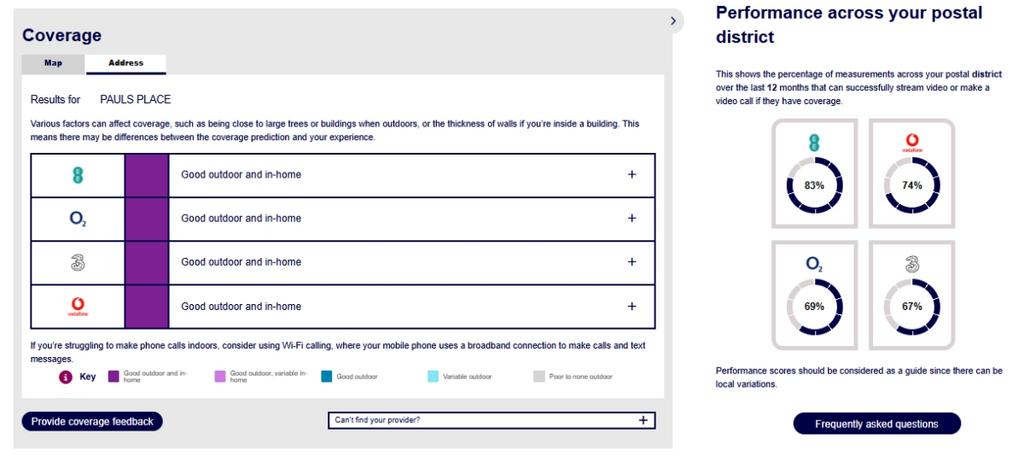Collapse the coverage panel with chevron arrow

tap(673, 21)
